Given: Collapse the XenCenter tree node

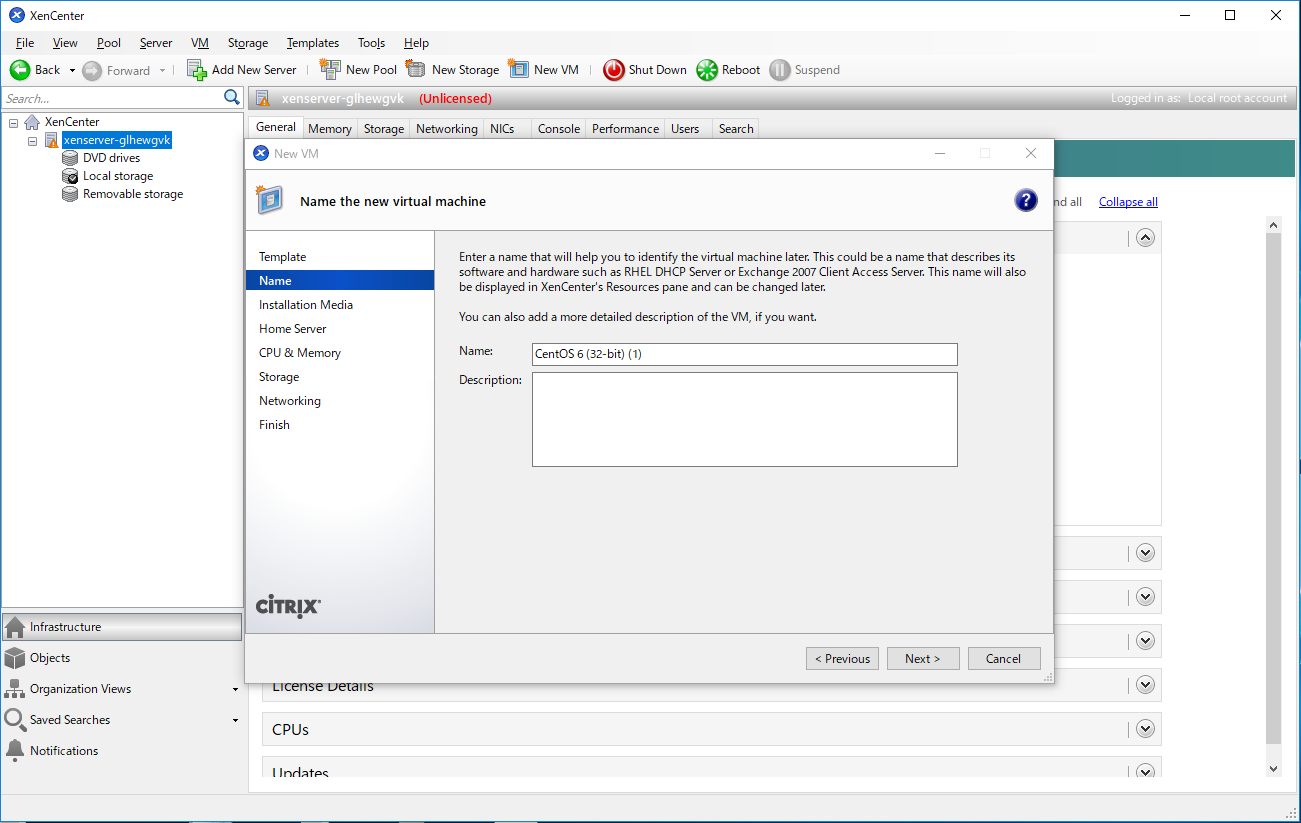Looking at the screenshot, I should pyautogui.click(x=14, y=122).
